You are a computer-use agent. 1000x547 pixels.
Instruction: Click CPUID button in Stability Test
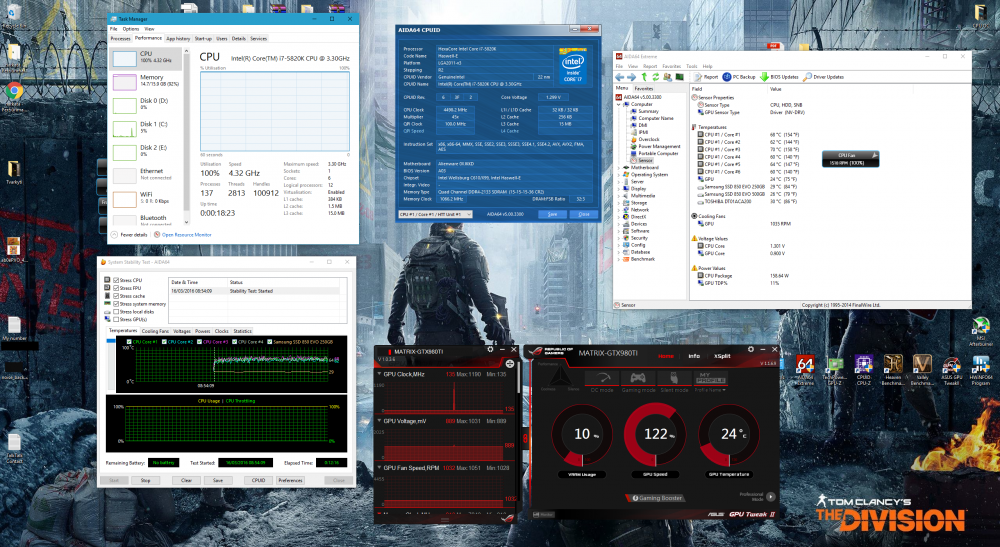pyautogui.click(x=258, y=480)
